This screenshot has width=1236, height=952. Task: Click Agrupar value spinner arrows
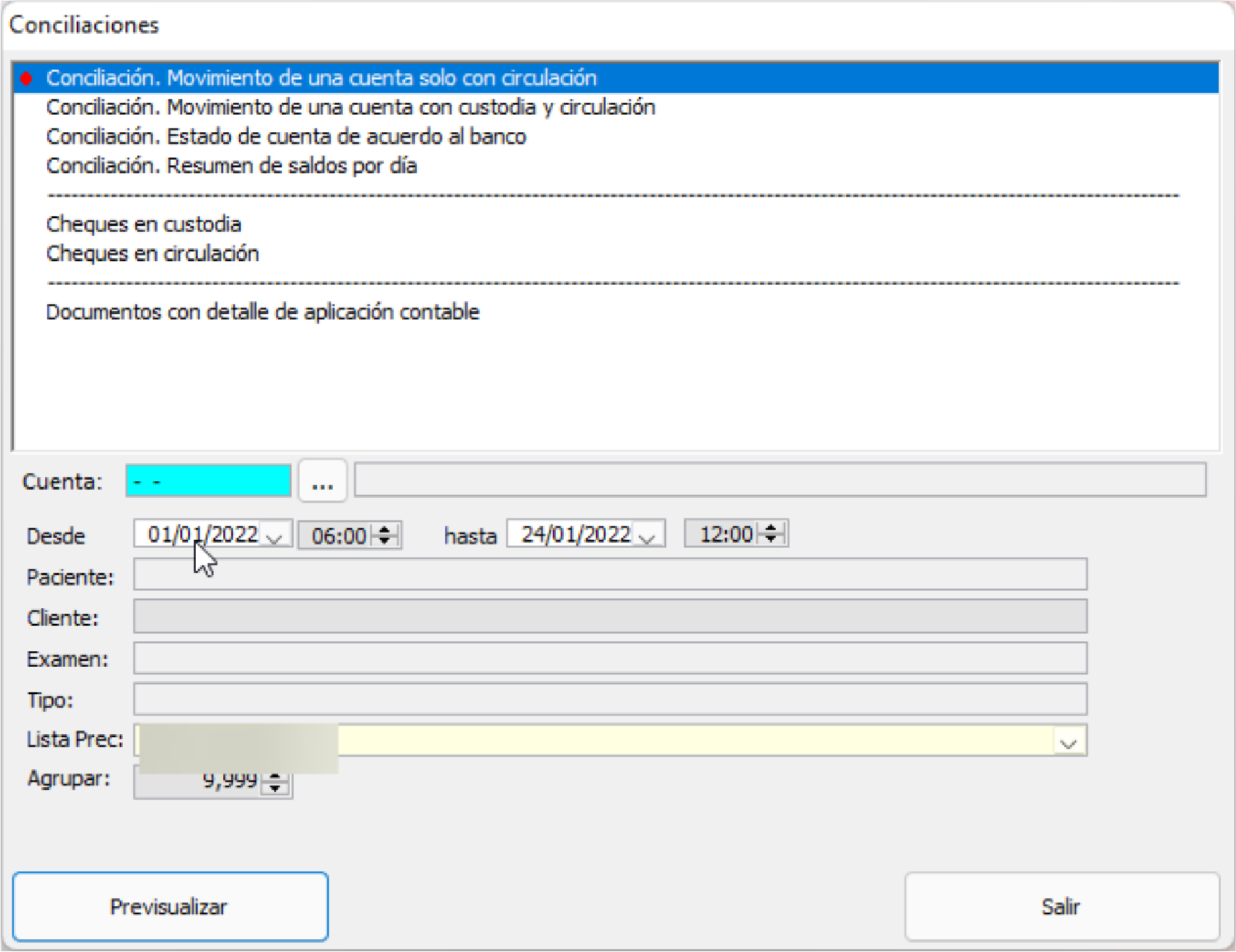pyautogui.click(x=276, y=782)
